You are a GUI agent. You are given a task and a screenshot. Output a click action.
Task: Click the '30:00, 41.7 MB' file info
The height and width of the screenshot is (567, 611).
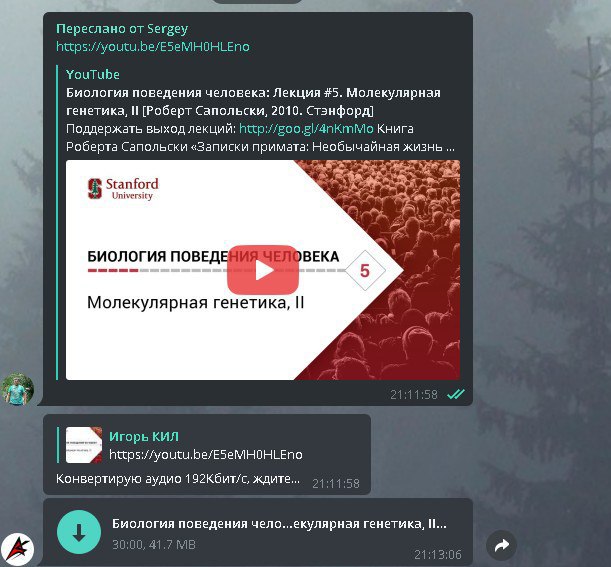click(154, 544)
